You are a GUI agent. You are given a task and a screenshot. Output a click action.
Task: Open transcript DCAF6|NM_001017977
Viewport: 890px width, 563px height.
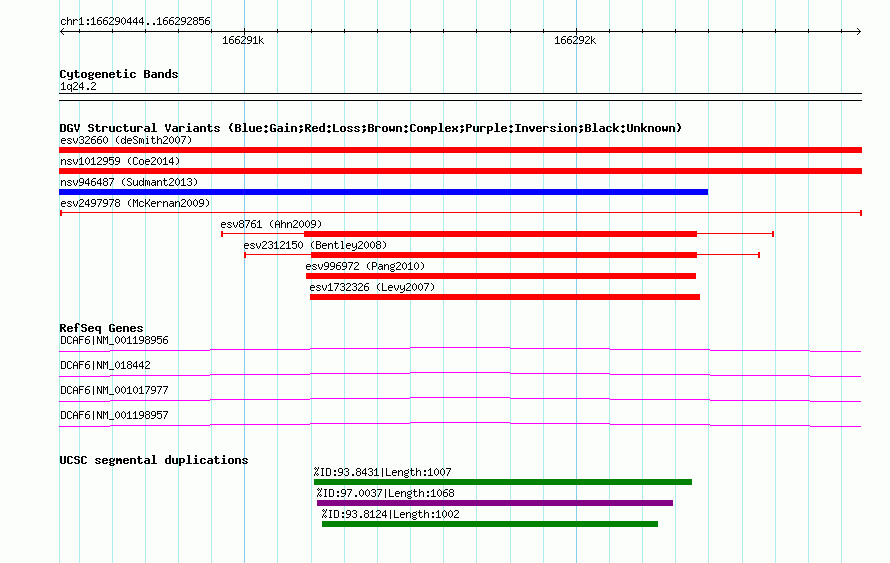pos(114,390)
